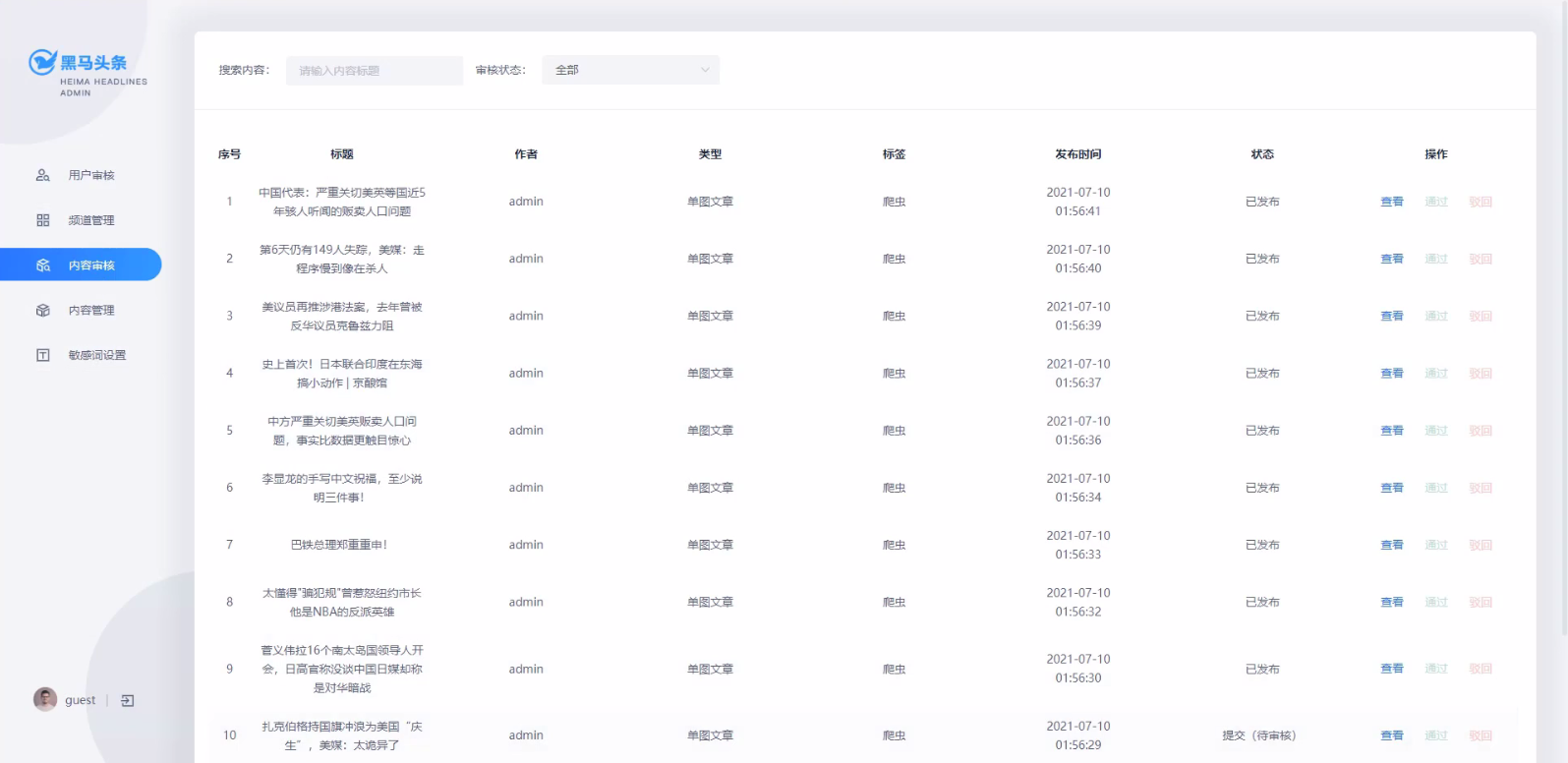Click the 发布时间 column header
This screenshot has height=763, width=1568.
(x=1078, y=154)
